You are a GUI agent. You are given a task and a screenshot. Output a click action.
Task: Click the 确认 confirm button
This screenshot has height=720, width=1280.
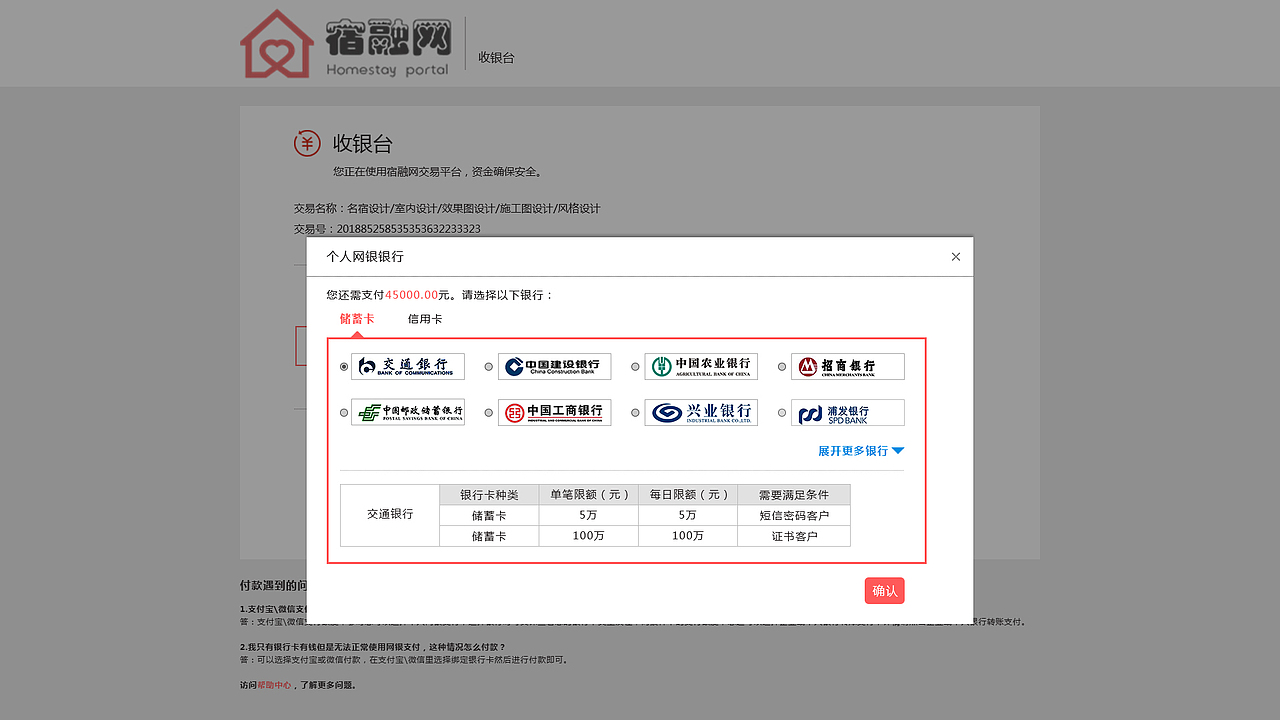(x=884, y=590)
